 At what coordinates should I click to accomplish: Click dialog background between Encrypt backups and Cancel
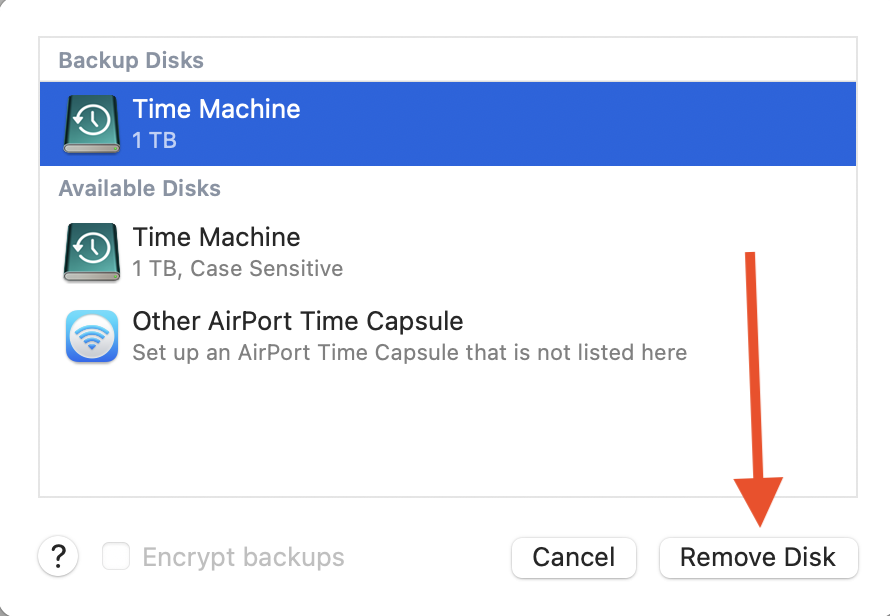pyautogui.click(x=428, y=557)
